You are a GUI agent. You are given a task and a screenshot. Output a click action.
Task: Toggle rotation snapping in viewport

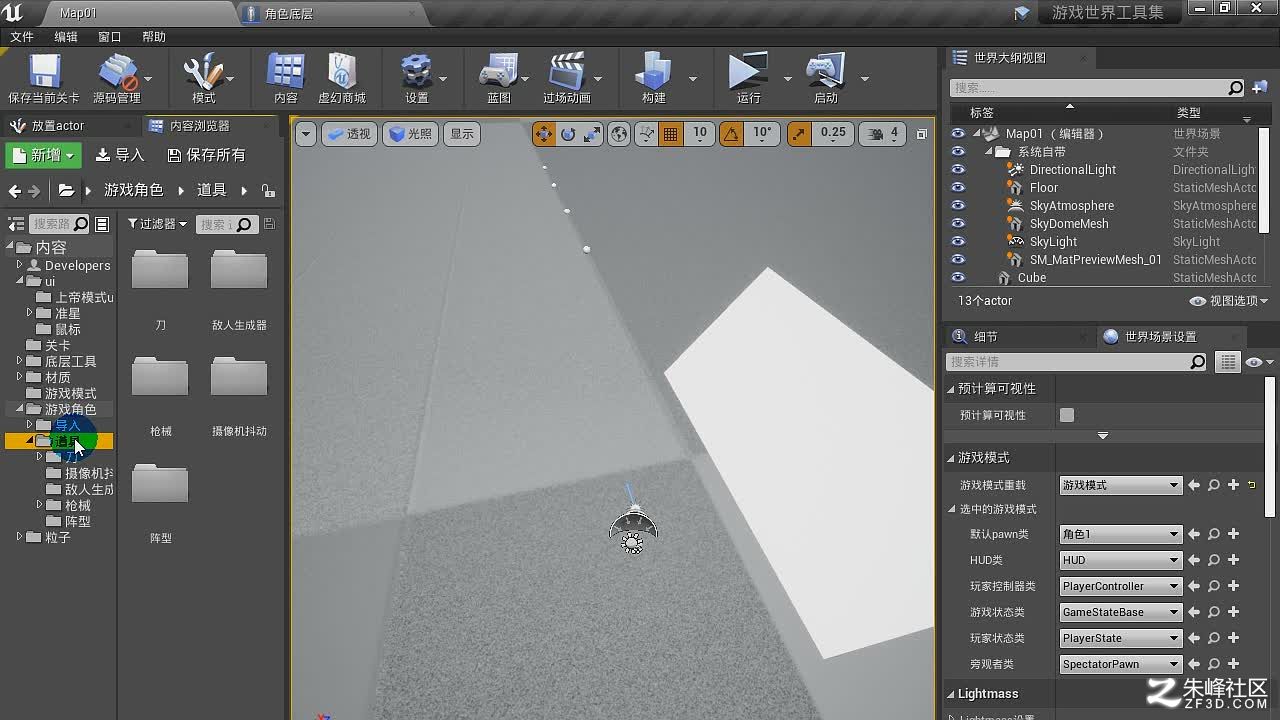731,134
